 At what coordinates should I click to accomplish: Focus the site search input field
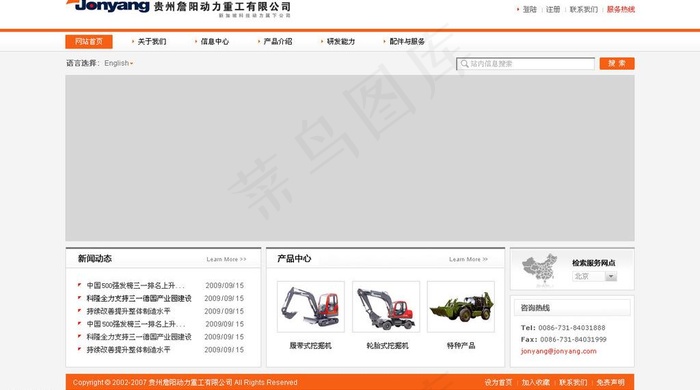(x=525, y=64)
